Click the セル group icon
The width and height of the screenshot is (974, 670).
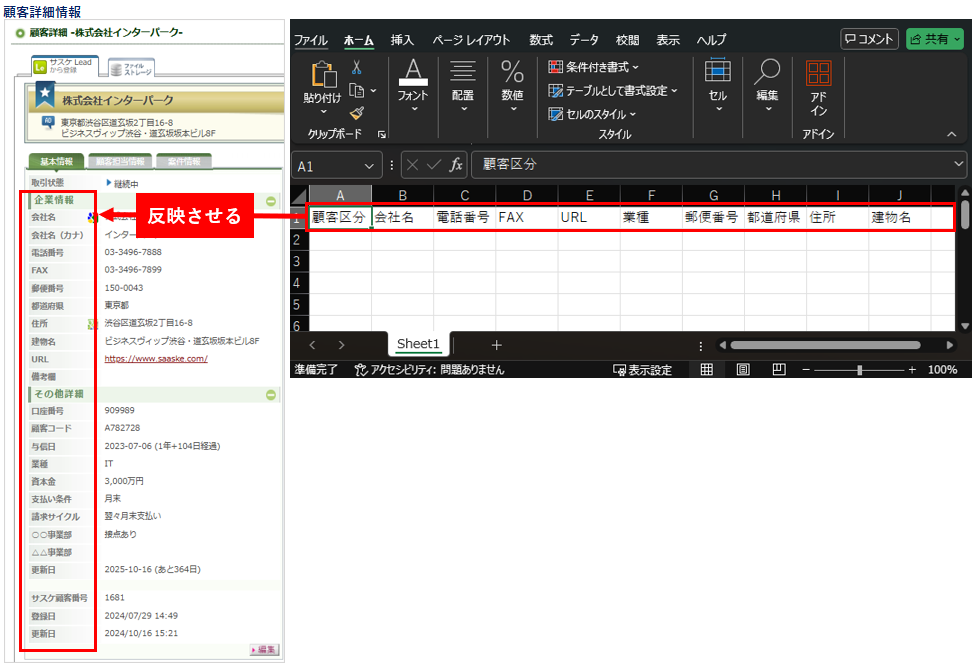coord(717,71)
